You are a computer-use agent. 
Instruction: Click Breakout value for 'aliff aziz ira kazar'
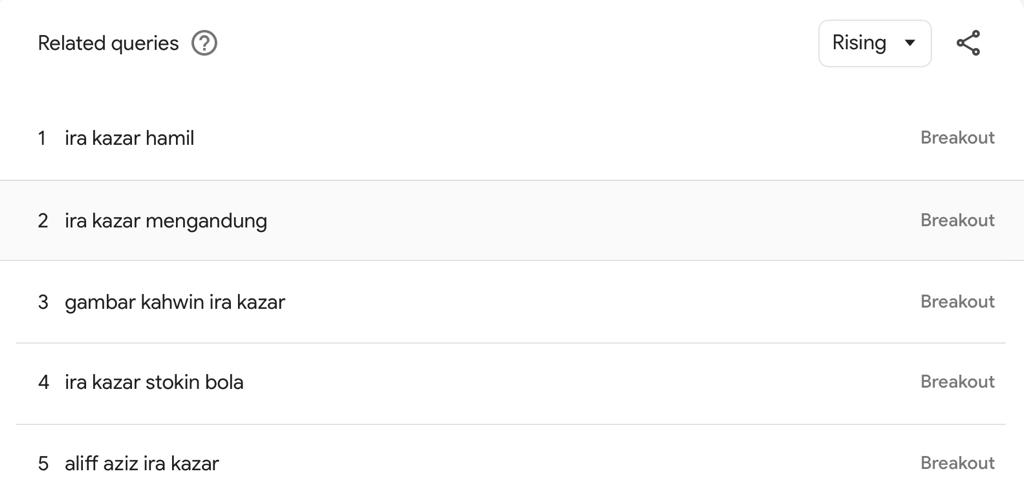(957, 463)
